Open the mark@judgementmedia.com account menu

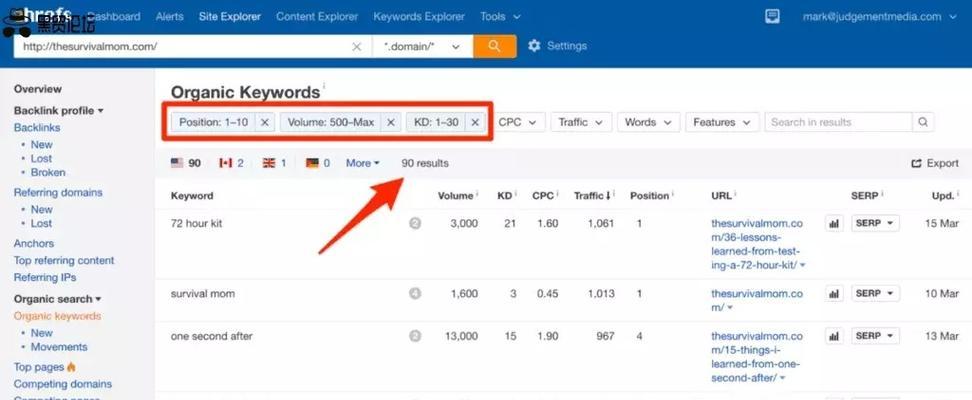[x=880, y=17]
